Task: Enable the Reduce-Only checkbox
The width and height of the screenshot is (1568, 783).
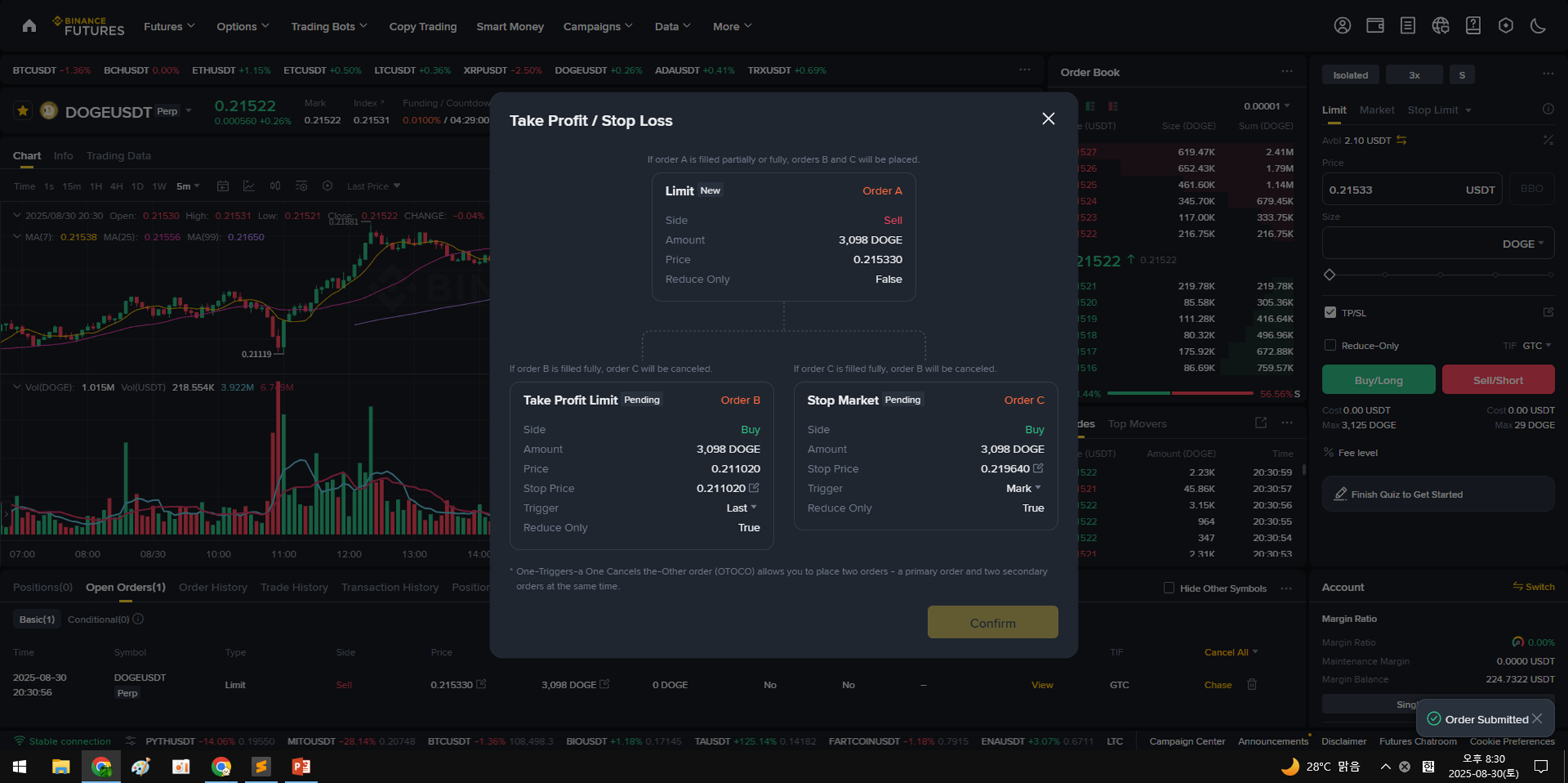Action: click(1330, 345)
